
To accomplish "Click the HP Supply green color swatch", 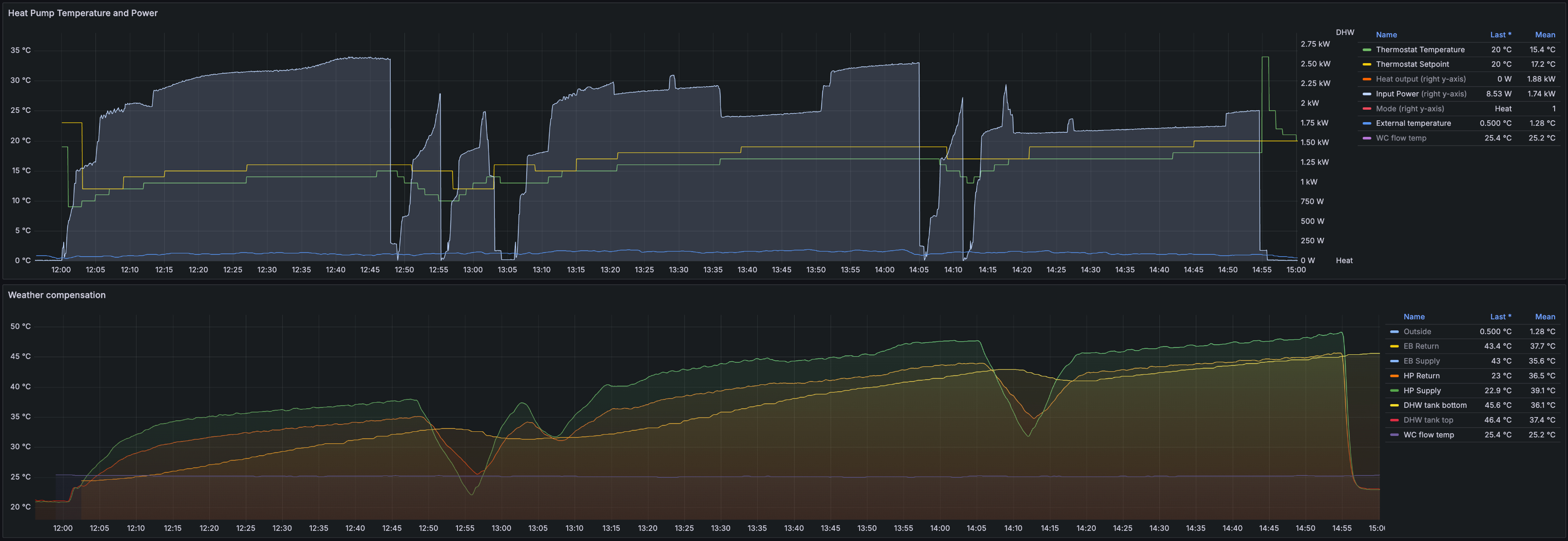I will coord(1394,391).
